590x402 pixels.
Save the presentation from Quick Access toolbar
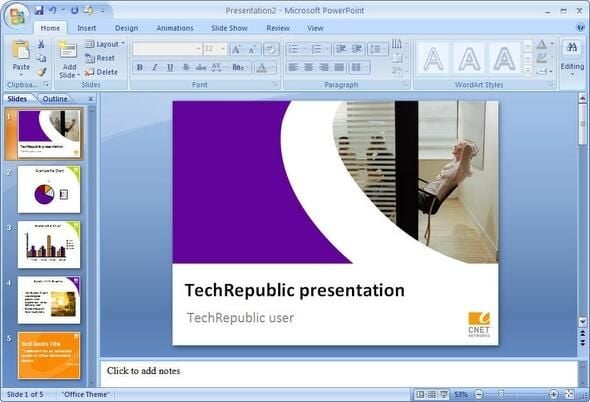[x=39, y=10]
